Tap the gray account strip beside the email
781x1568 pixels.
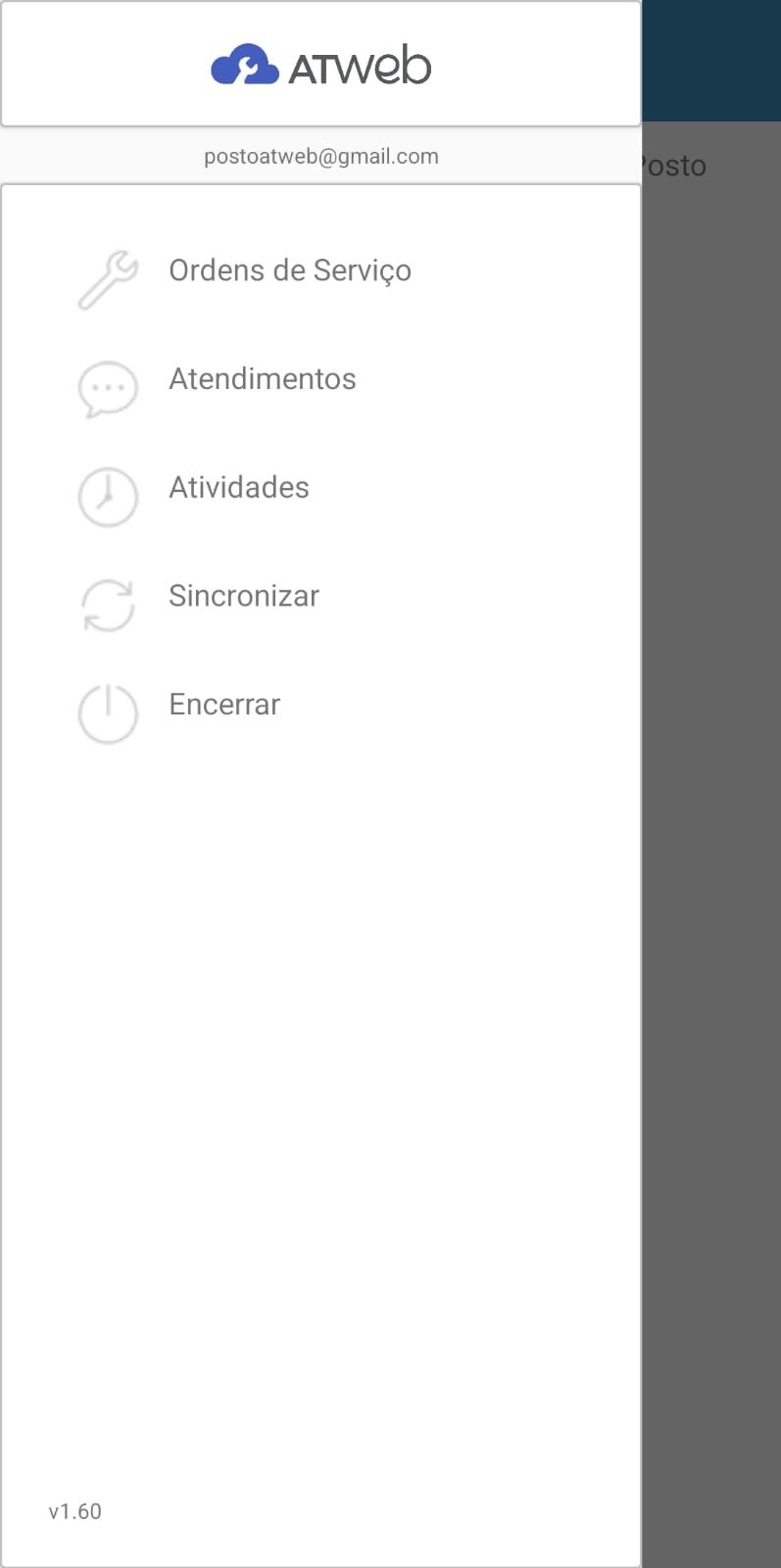[88, 157]
